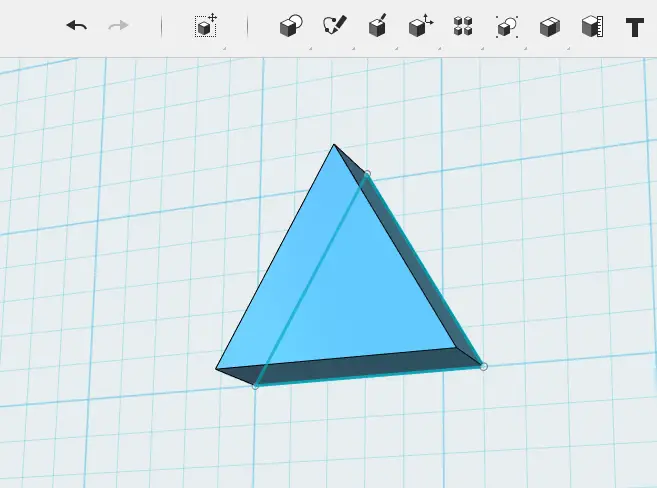Select the Text tool

635,27
